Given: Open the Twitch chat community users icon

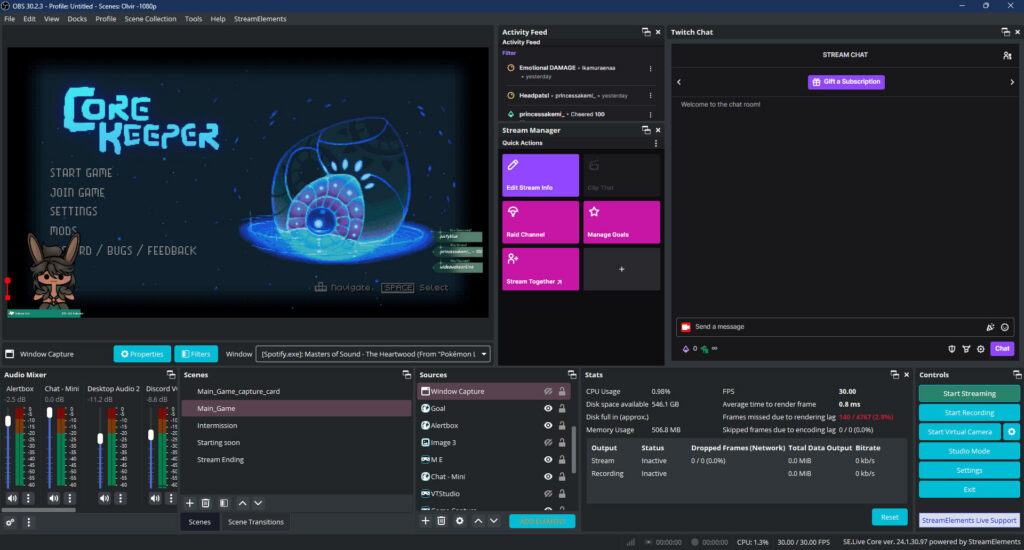Looking at the screenshot, I should pos(1007,55).
